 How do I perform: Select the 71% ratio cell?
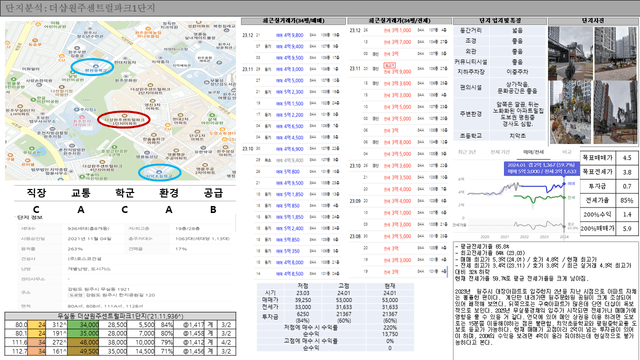[x=165, y=351]
